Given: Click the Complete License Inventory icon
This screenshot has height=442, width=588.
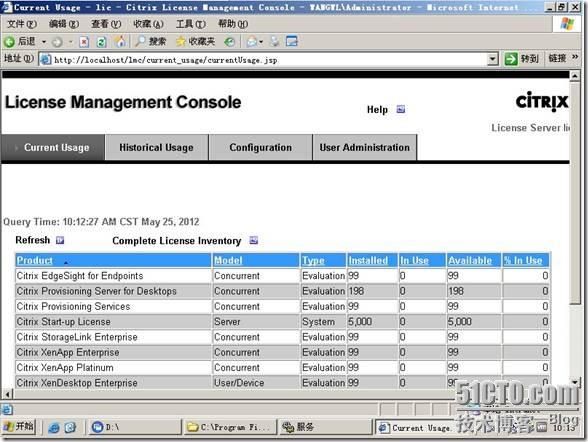Looking at the screenshot, I should tap(254, 240).
